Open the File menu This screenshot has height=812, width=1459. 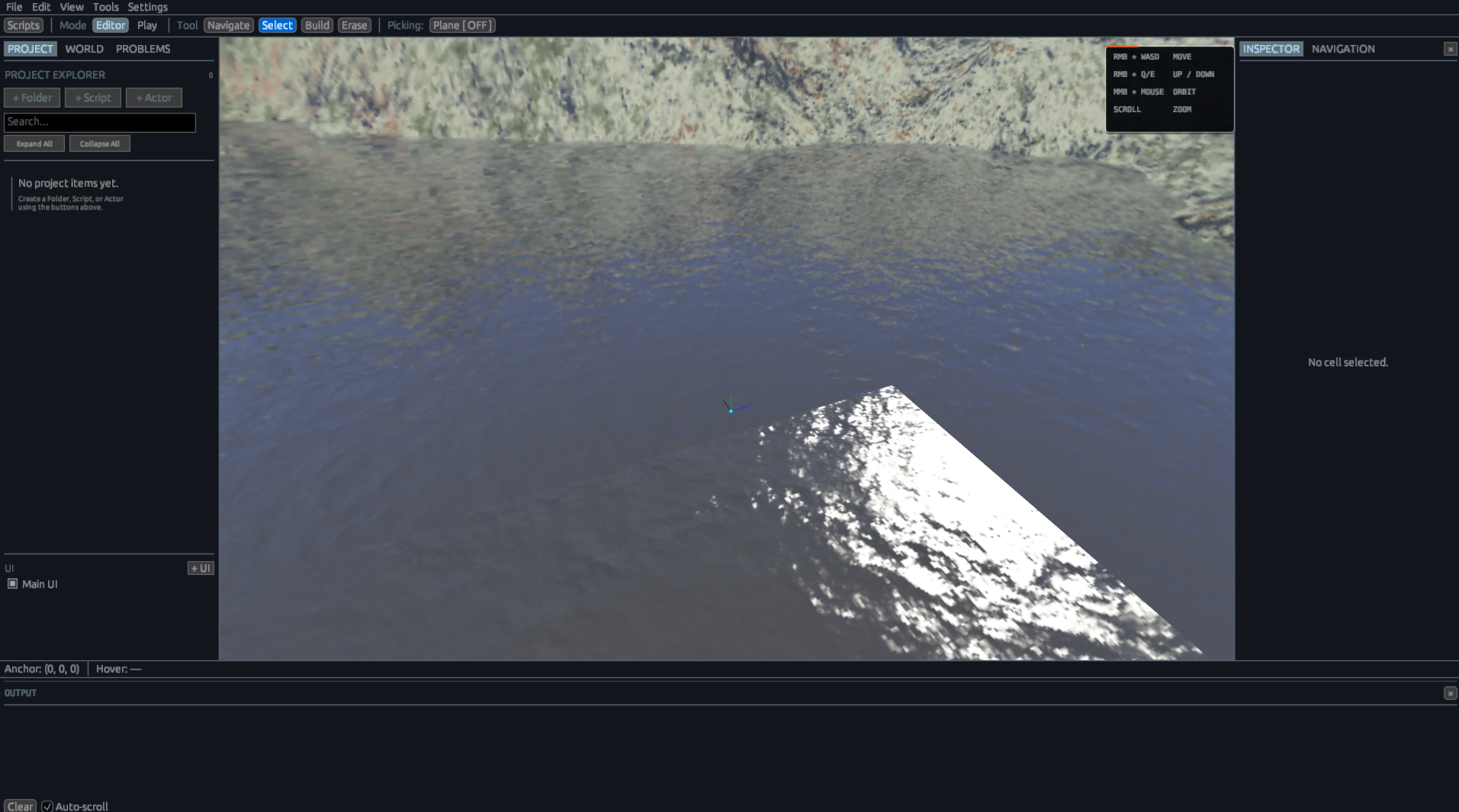pos(14,7)
